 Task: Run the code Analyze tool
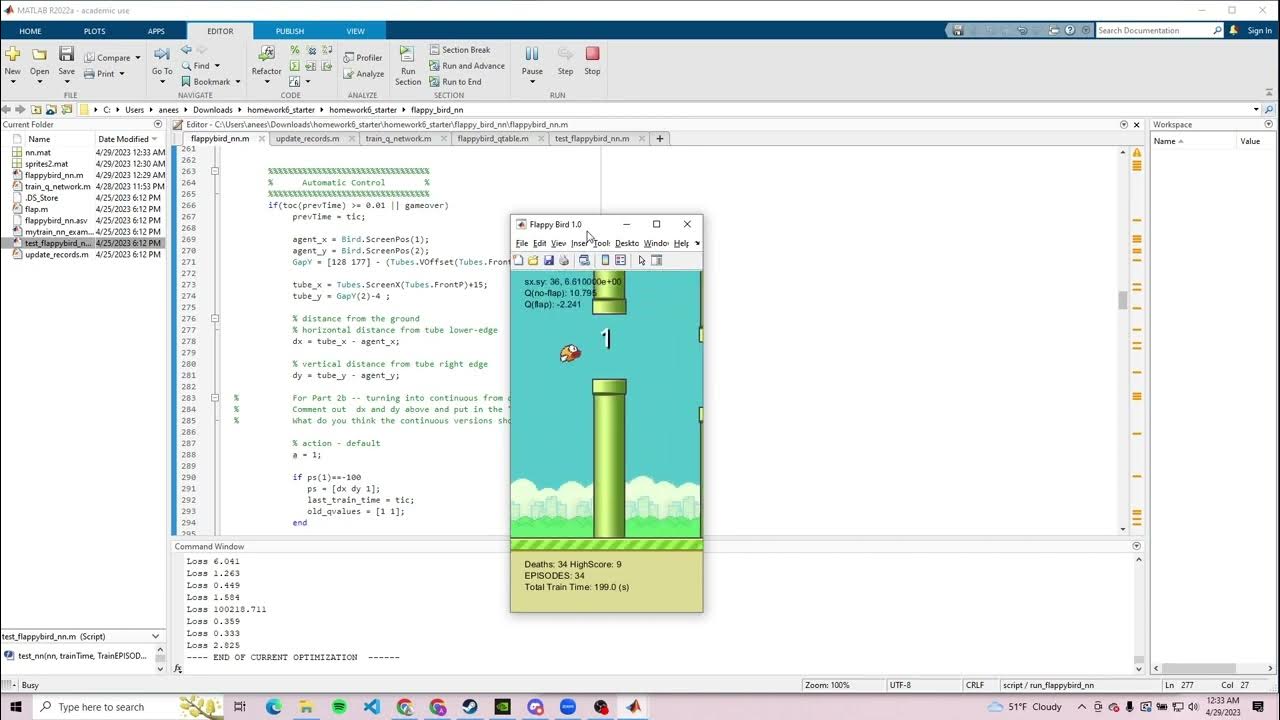[x=362, y=74]
